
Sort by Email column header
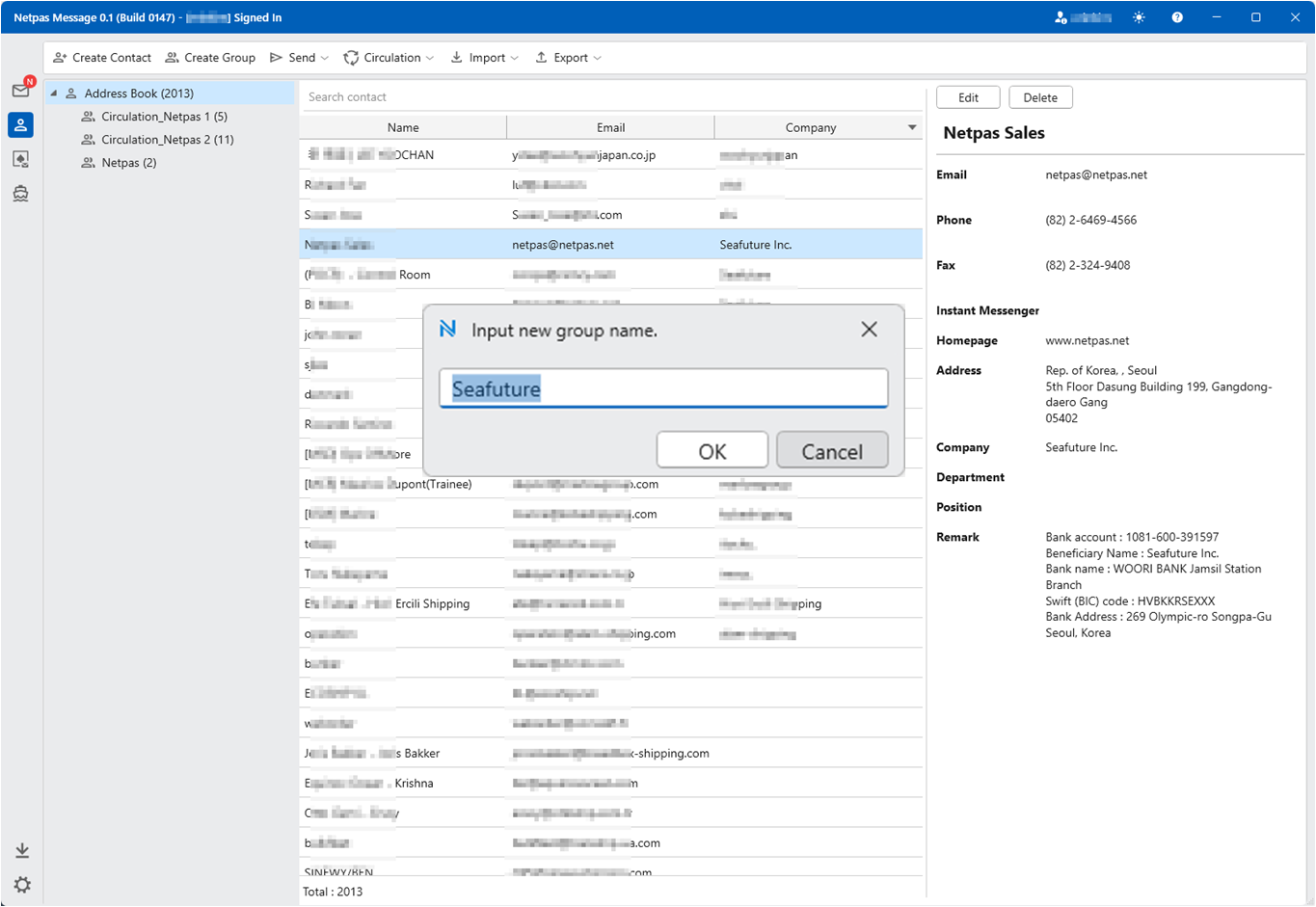coord(610,127)
